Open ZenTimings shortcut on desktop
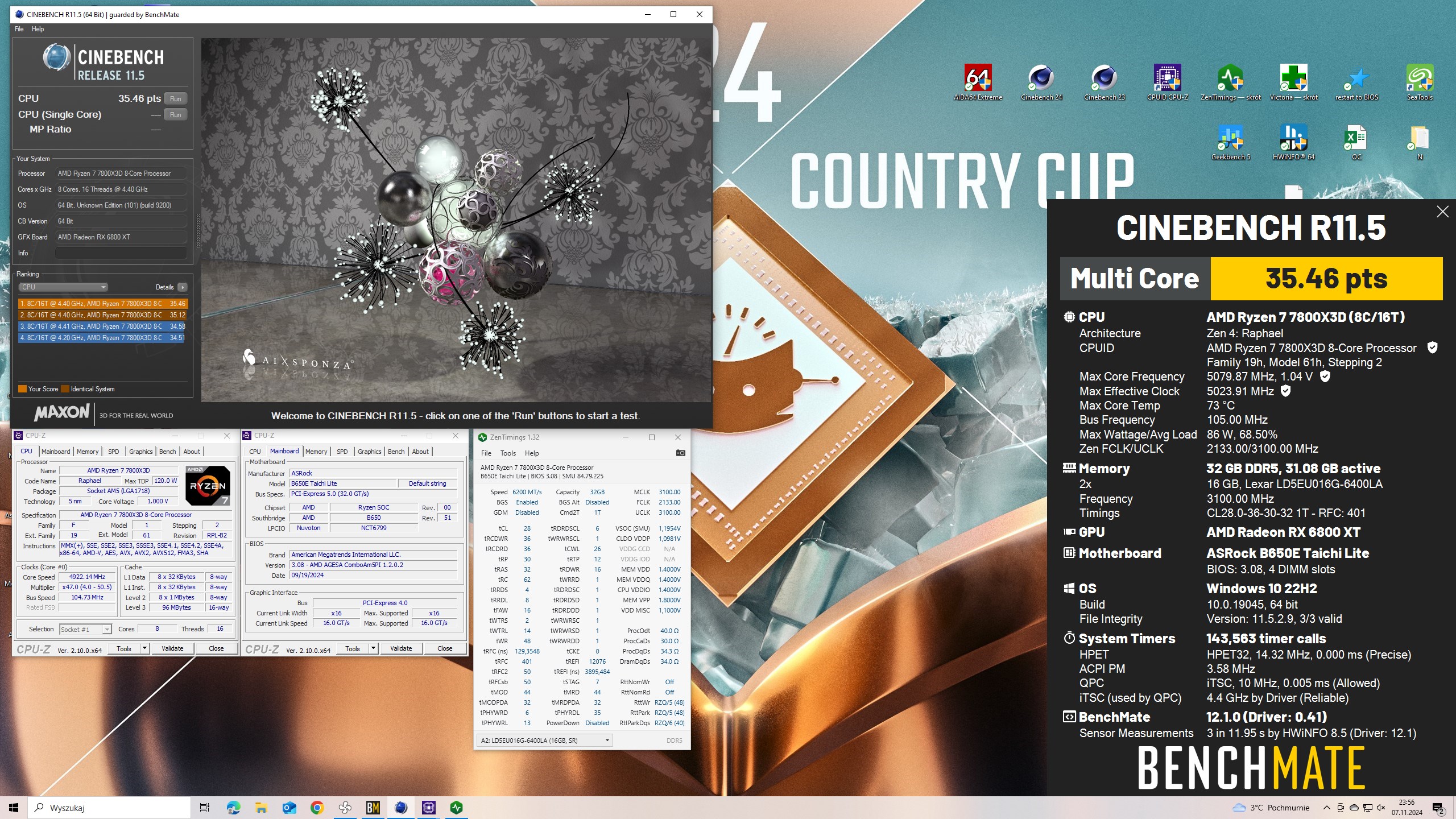 coord(1230,82)
